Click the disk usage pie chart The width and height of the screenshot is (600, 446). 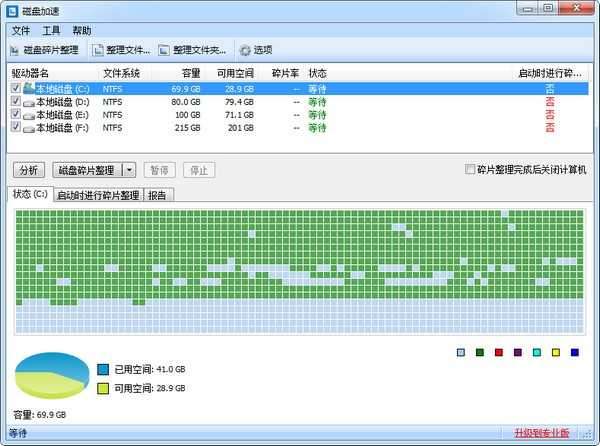coord(52,375)
